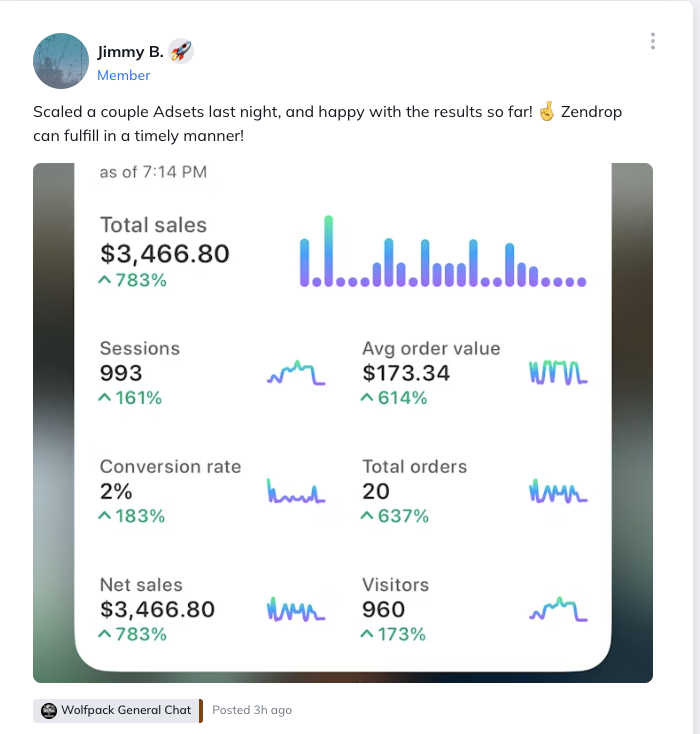Click the rocket badge beside Jimmy B.
The width and height of the screenshot is (700, 734).
[180, 51]
